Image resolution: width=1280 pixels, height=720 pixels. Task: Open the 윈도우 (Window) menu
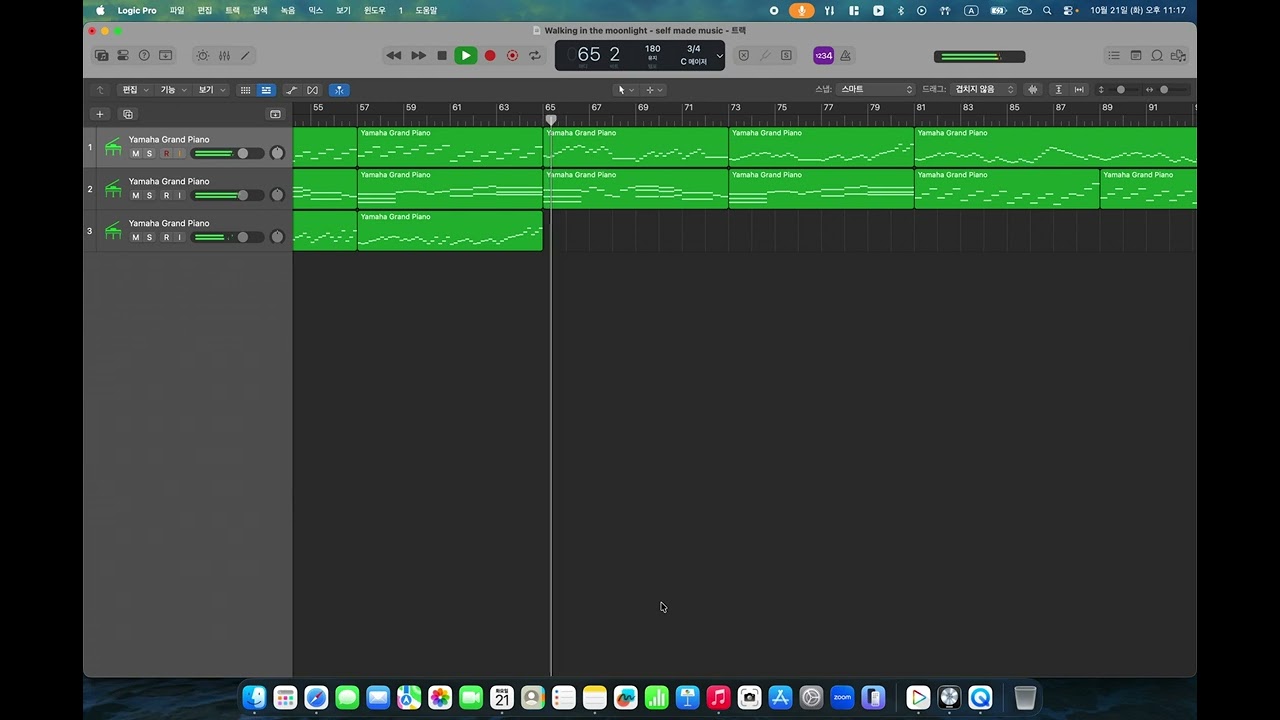pos(375,10)
